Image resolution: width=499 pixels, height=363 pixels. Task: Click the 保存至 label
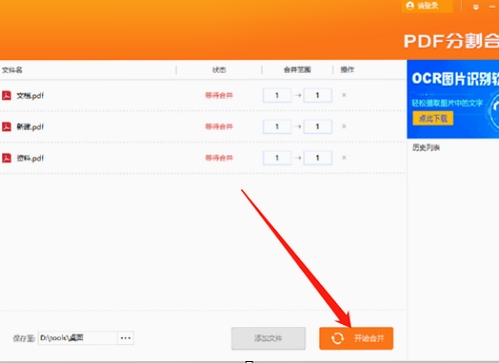click(24, 338)
